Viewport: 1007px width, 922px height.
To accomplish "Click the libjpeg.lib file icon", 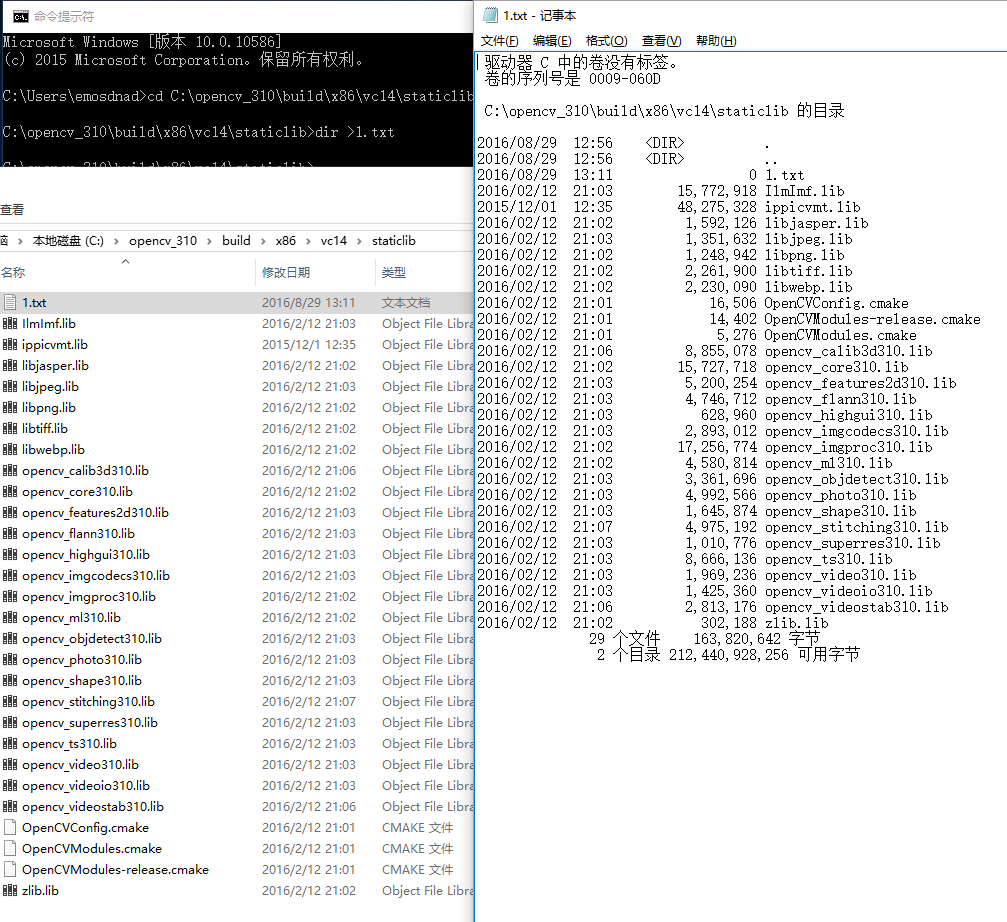I will pyautogui.click(x=10, y=387).
